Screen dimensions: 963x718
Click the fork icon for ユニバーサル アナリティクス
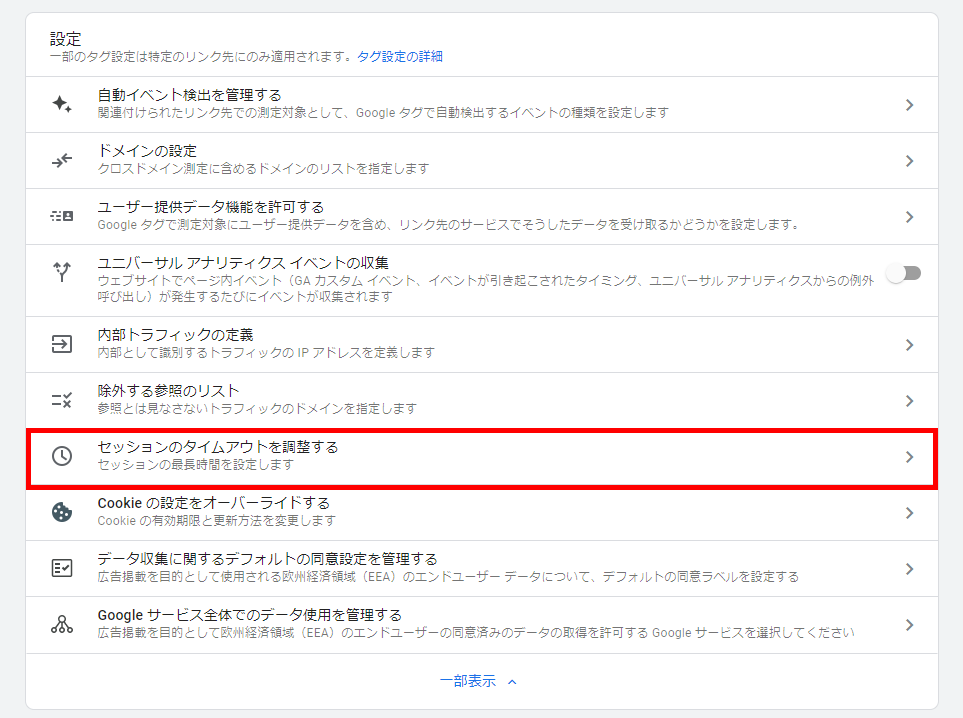[61, 271]
